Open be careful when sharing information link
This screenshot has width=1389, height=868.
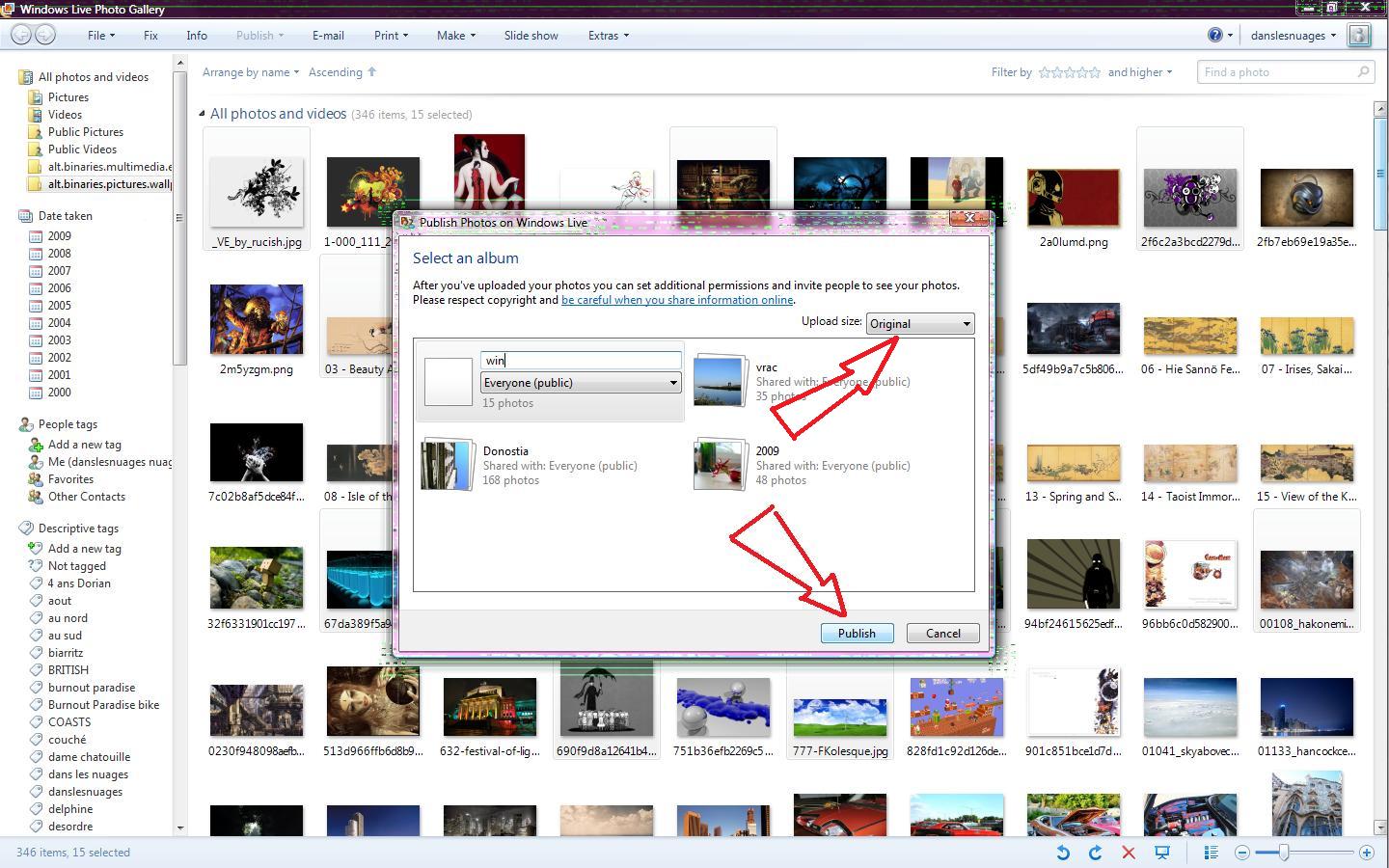[x=677, y=300]
